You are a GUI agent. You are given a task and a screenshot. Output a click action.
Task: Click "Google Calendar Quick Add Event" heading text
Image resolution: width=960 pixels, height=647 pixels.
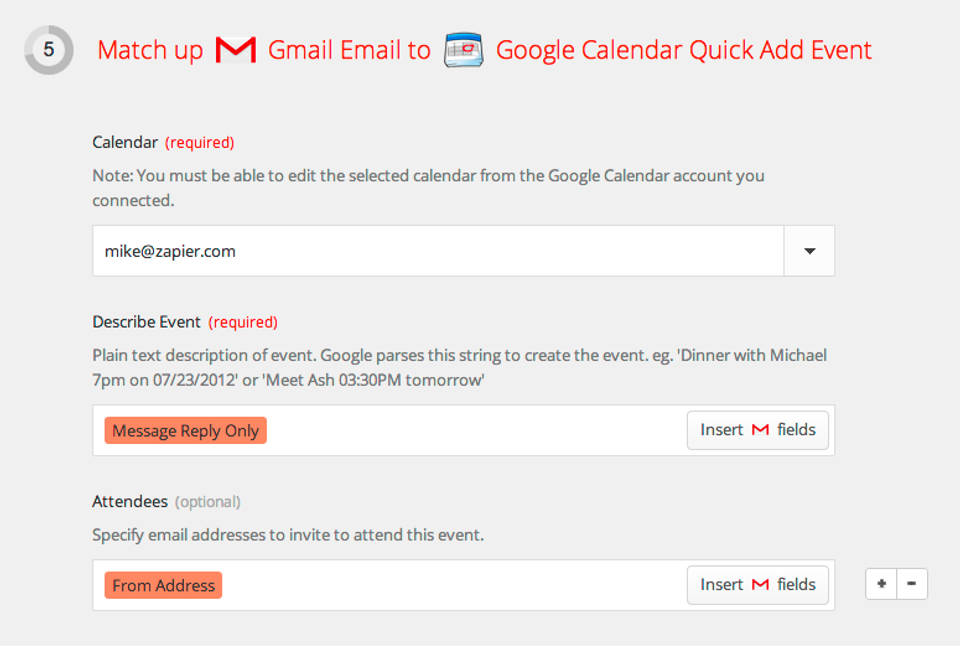[684, 50]
